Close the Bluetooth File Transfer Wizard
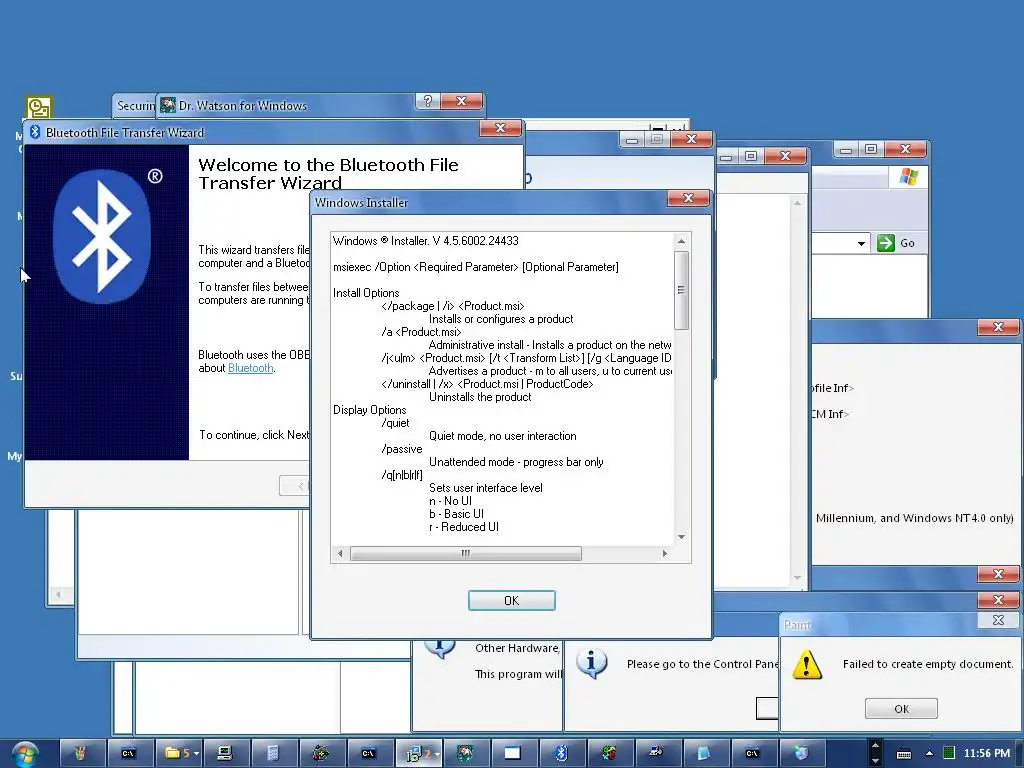Screen dimensions: 1024x768 click(500, 128)
